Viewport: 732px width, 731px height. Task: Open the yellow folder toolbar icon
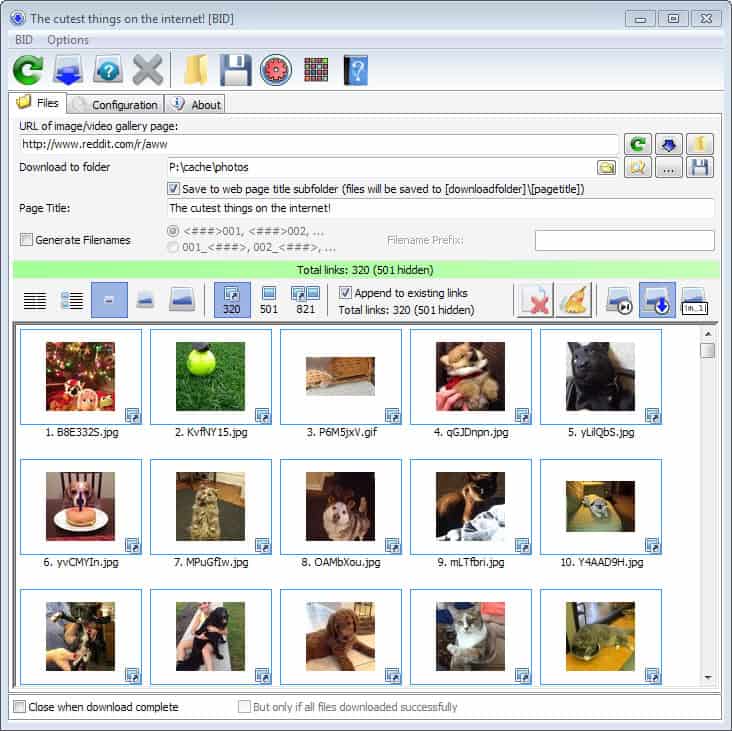click(x=196, y=70)
